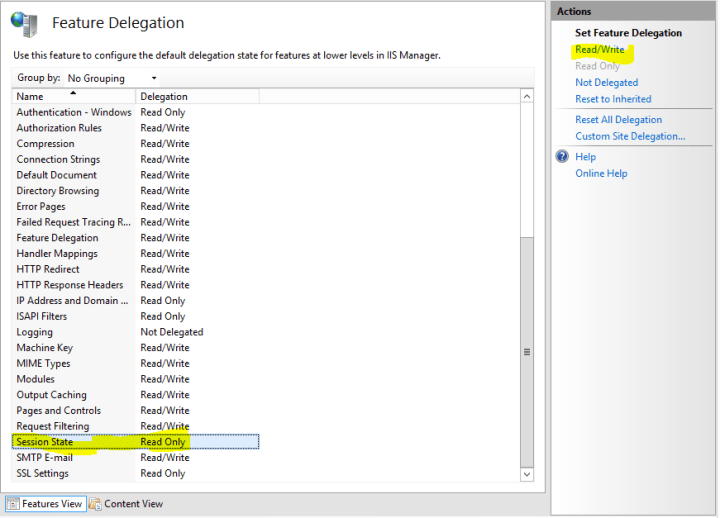The image size is (720, 518).
Task: Click Read Only value for Session State
Action: (x=163, y=442)
